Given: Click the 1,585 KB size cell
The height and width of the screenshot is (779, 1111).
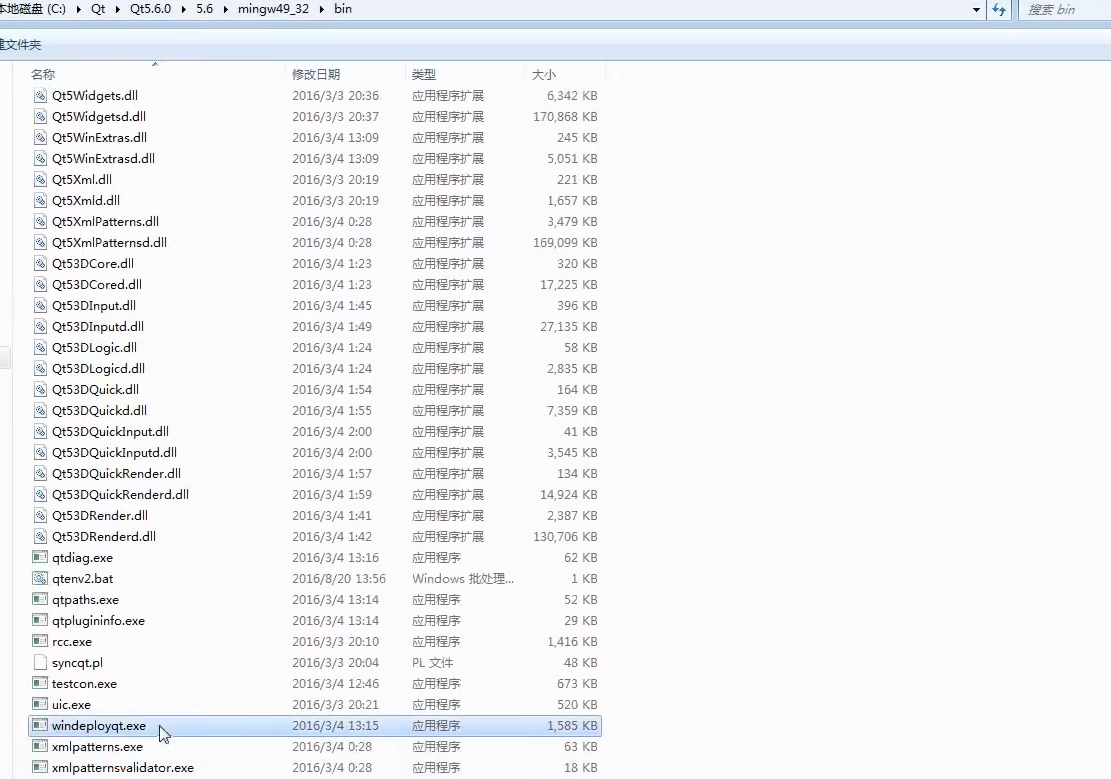Looking at the screenshot, I should pos(572,726).
